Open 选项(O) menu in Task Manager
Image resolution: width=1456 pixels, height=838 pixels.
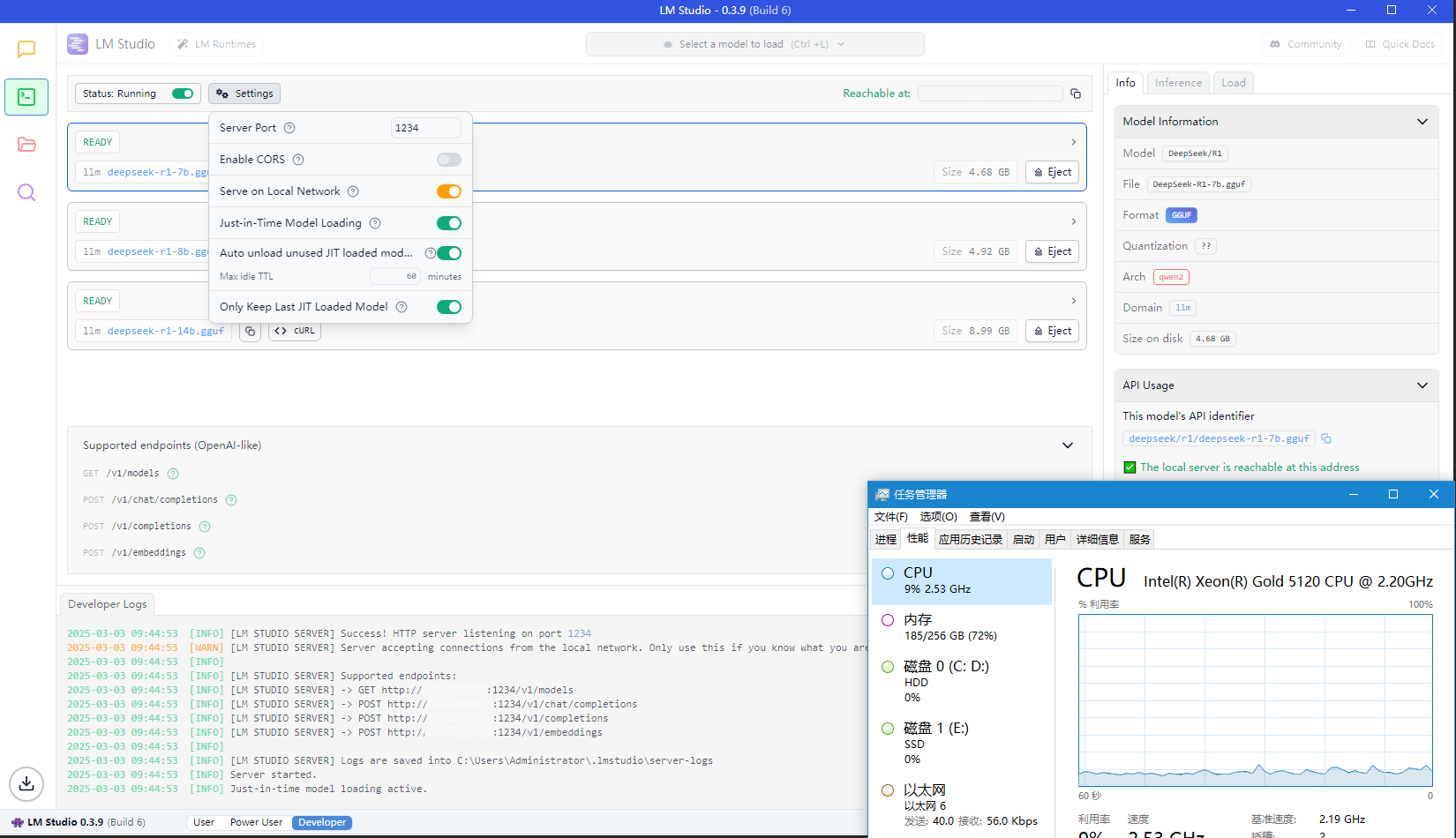pyautogui.click(x=938, y=517)
